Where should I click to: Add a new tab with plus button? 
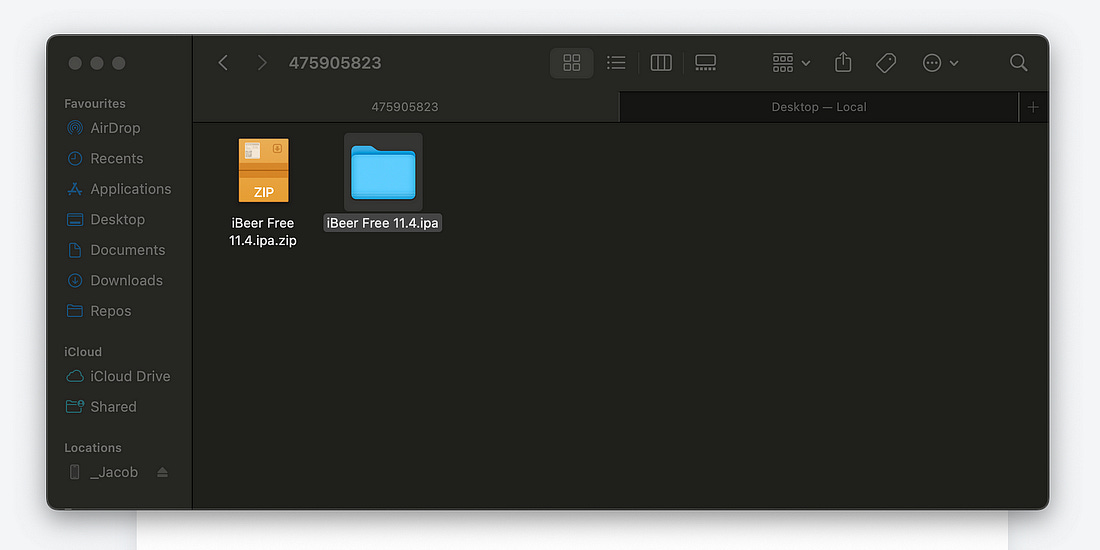[x=1033, y=107]
